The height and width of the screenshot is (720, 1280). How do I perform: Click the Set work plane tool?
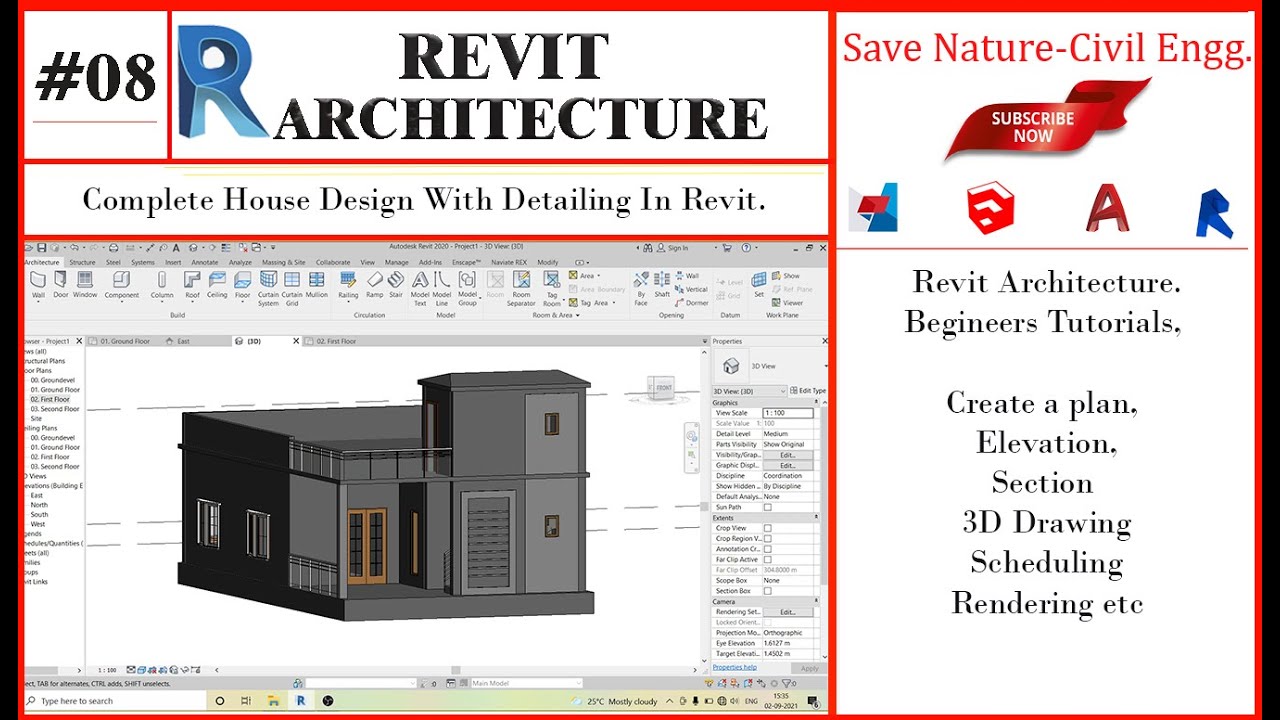(x=759, y=284)
